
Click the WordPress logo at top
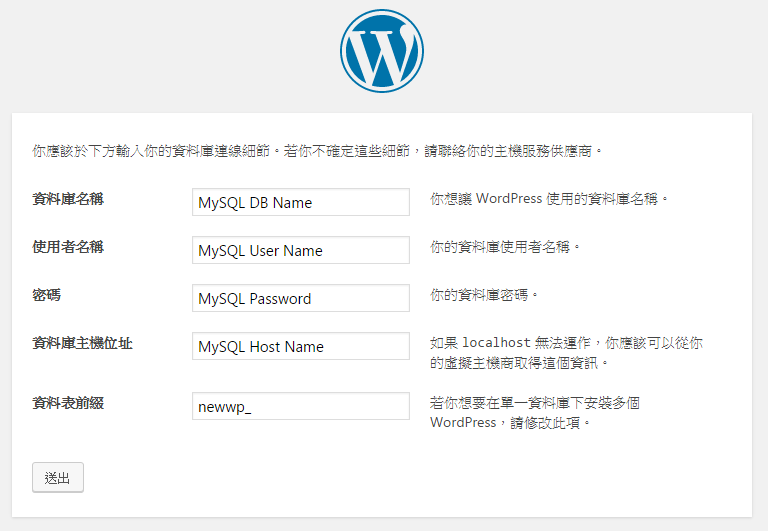[x=382, y=51]
